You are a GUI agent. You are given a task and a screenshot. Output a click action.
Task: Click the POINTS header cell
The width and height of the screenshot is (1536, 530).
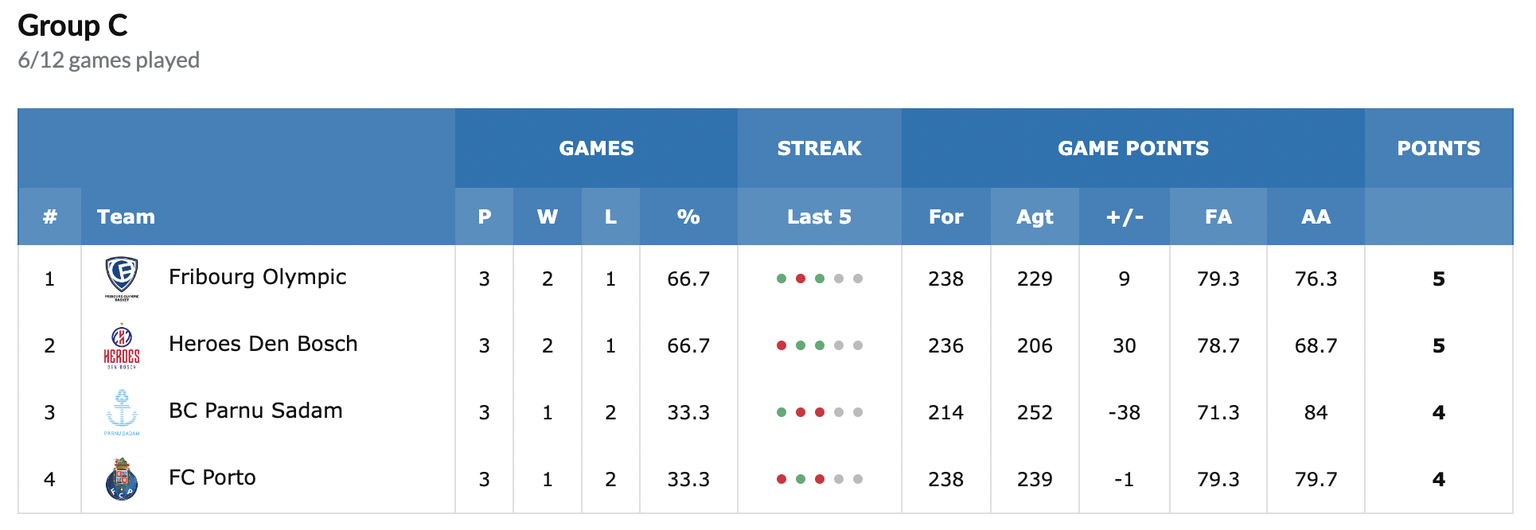coord(1438,148)
